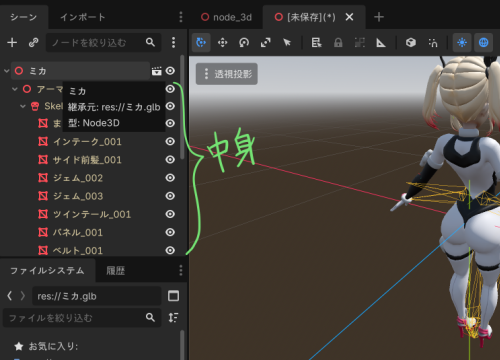Click the search icon in node filter
The width and height of the screenshot is (500, 360).
tap(150, 42)
